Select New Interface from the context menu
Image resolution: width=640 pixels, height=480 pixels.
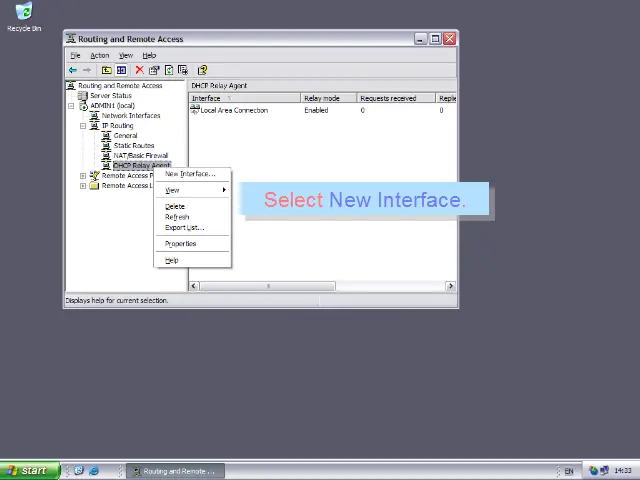(x=189, y=174)
